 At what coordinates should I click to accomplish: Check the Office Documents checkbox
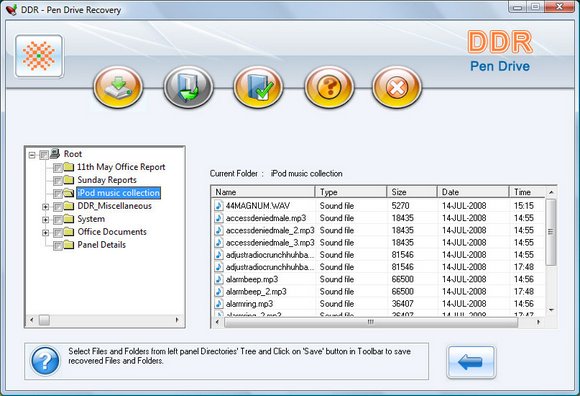[x=57, y=233]
